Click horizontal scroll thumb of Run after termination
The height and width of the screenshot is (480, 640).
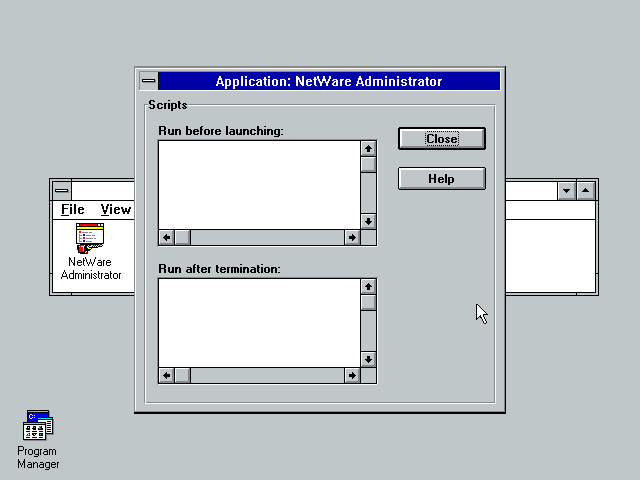pyautogui.click(x=182, y=375)
